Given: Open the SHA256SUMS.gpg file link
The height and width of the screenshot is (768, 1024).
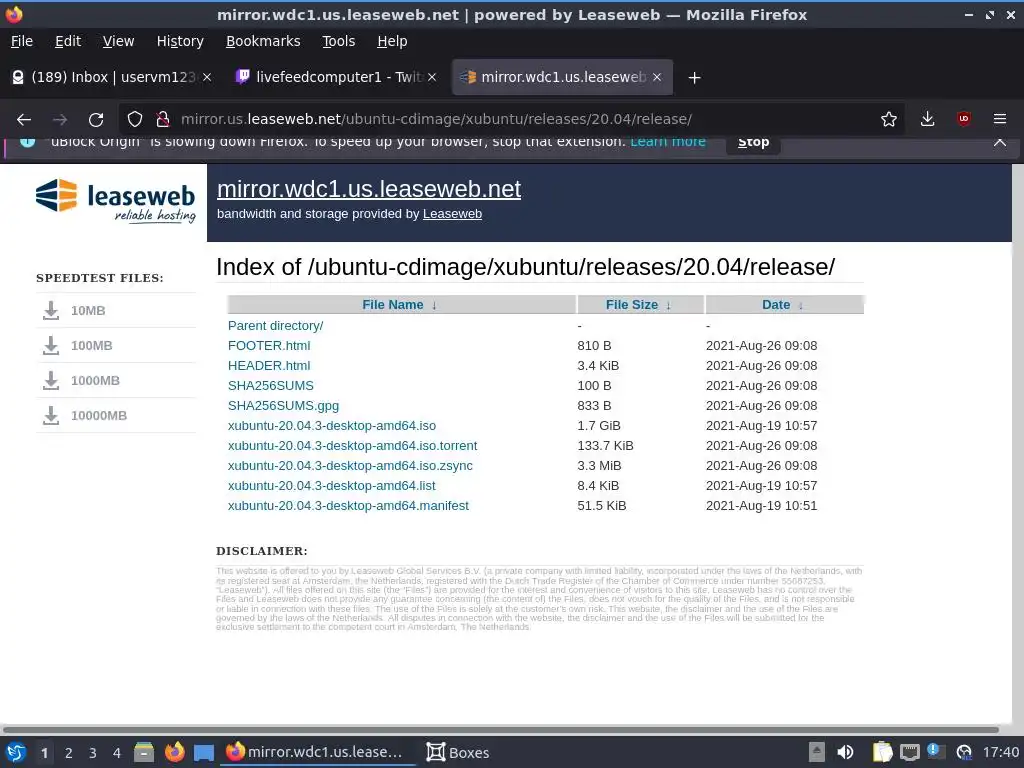Looking at the screenshot, I should 283,406.
